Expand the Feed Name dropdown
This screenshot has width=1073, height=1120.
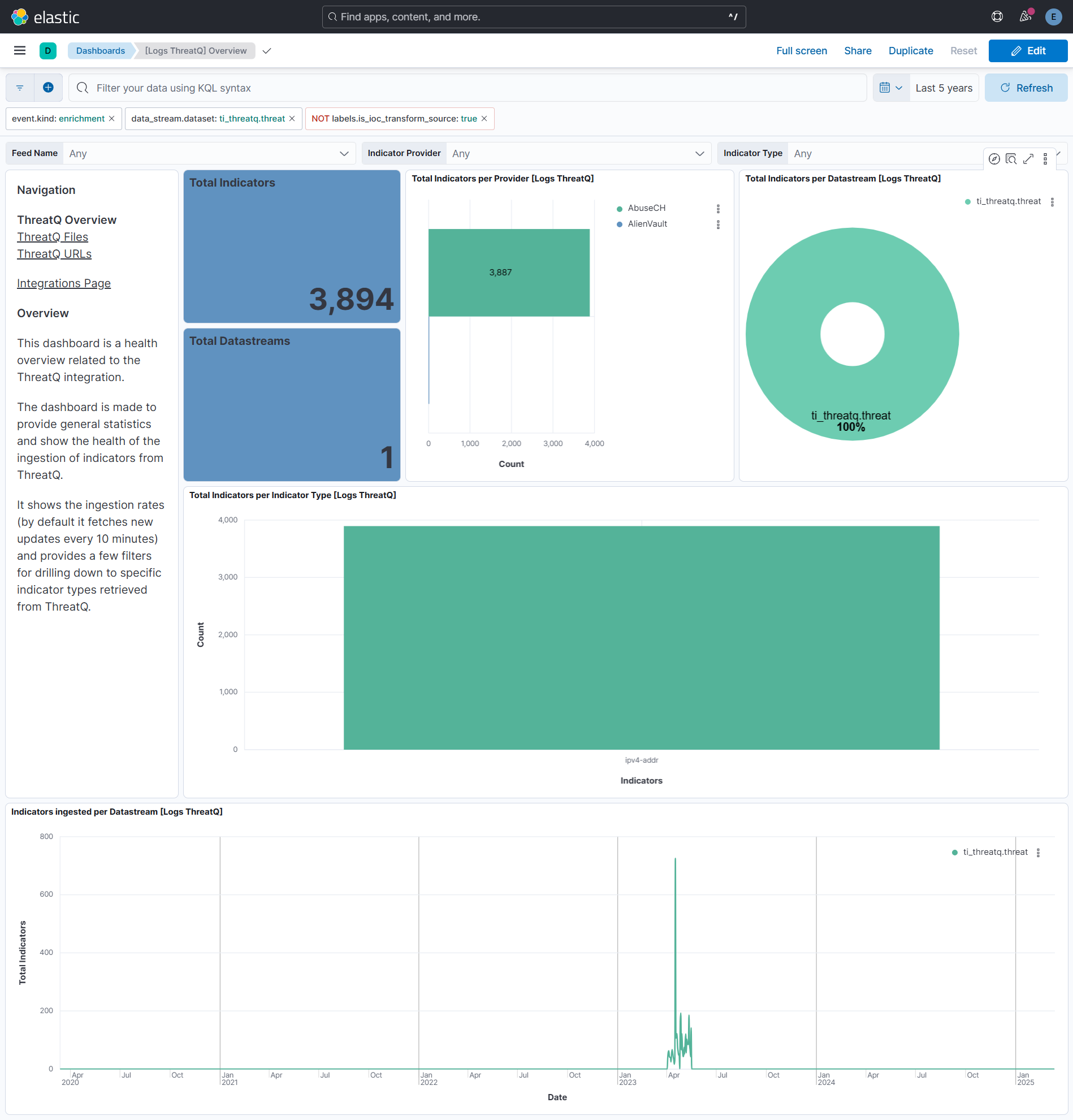pyautogui.click(x=344, y=153)
